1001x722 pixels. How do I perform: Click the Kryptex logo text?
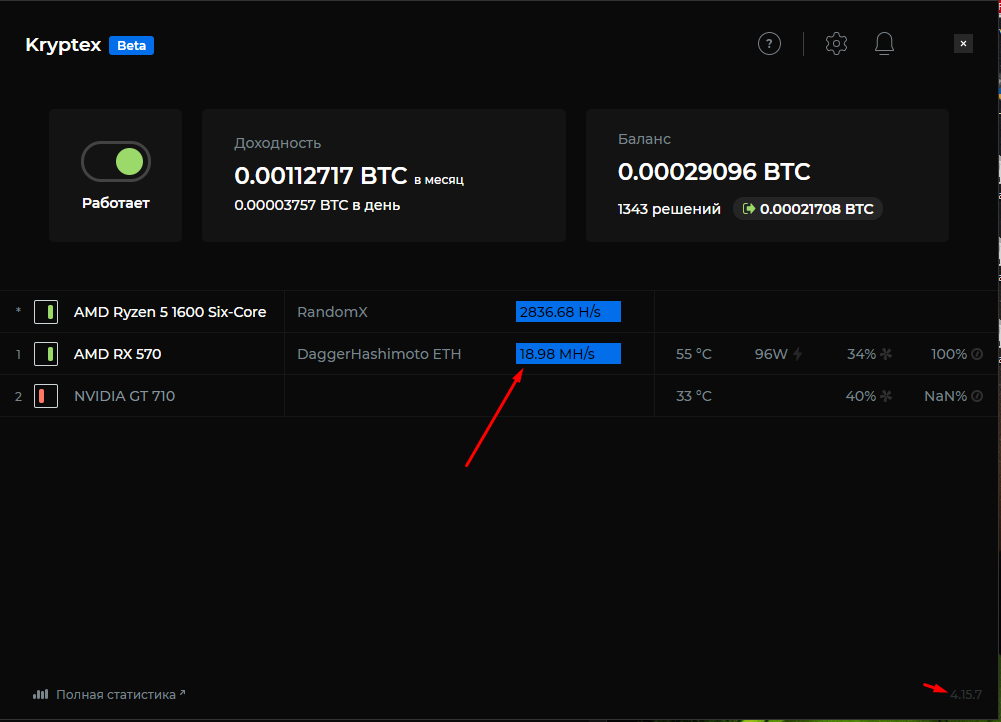(x=63, y=45)
